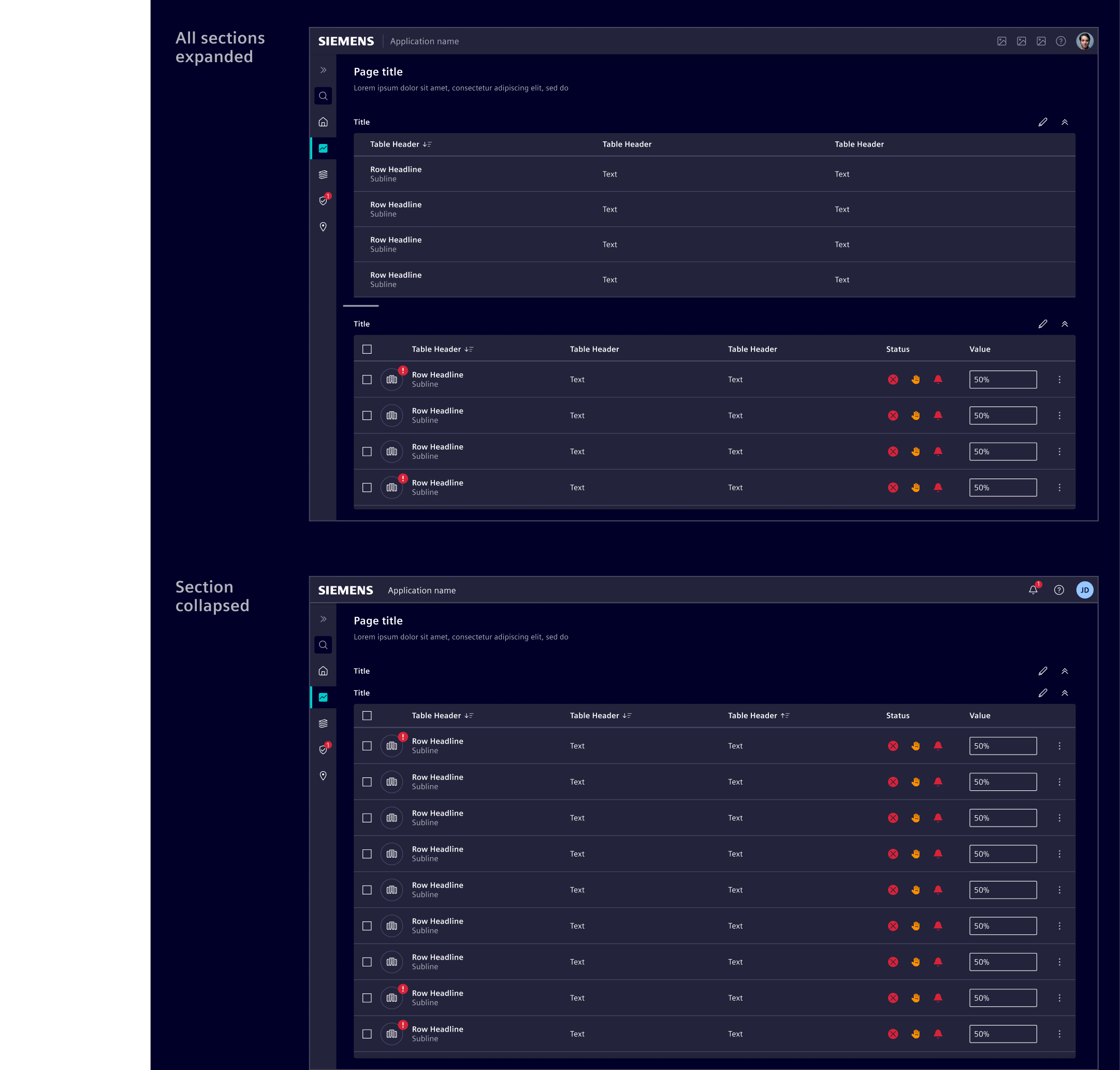Collapse the first section in top screen
Image resolution: width=1120 pixels, height=1070 pixels.
pos(1064,122)
